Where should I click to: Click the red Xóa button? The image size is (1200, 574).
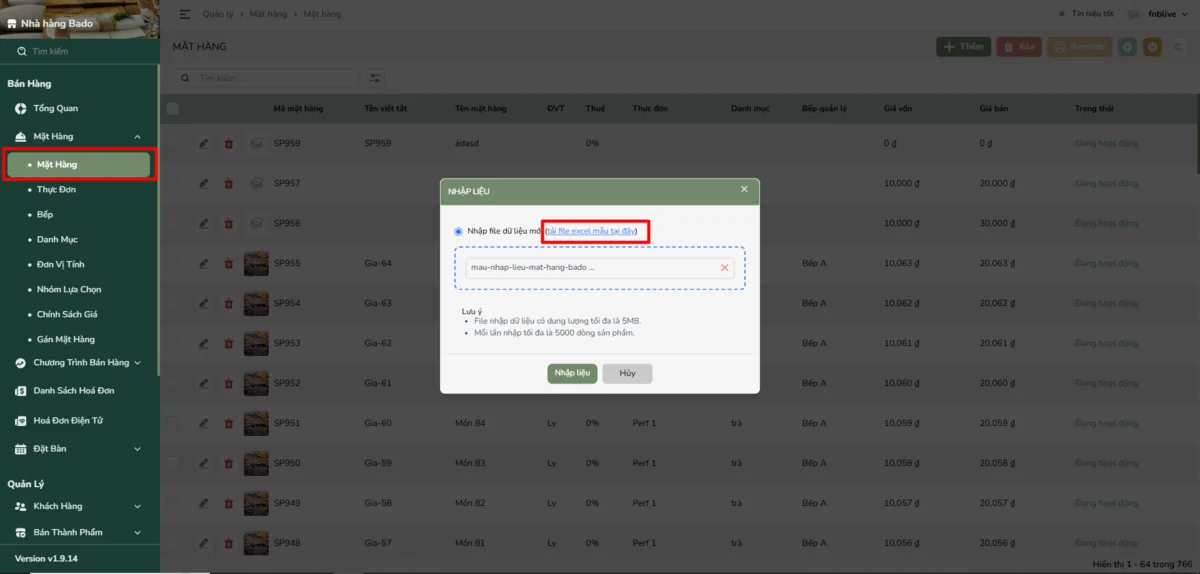(1019, 47)
